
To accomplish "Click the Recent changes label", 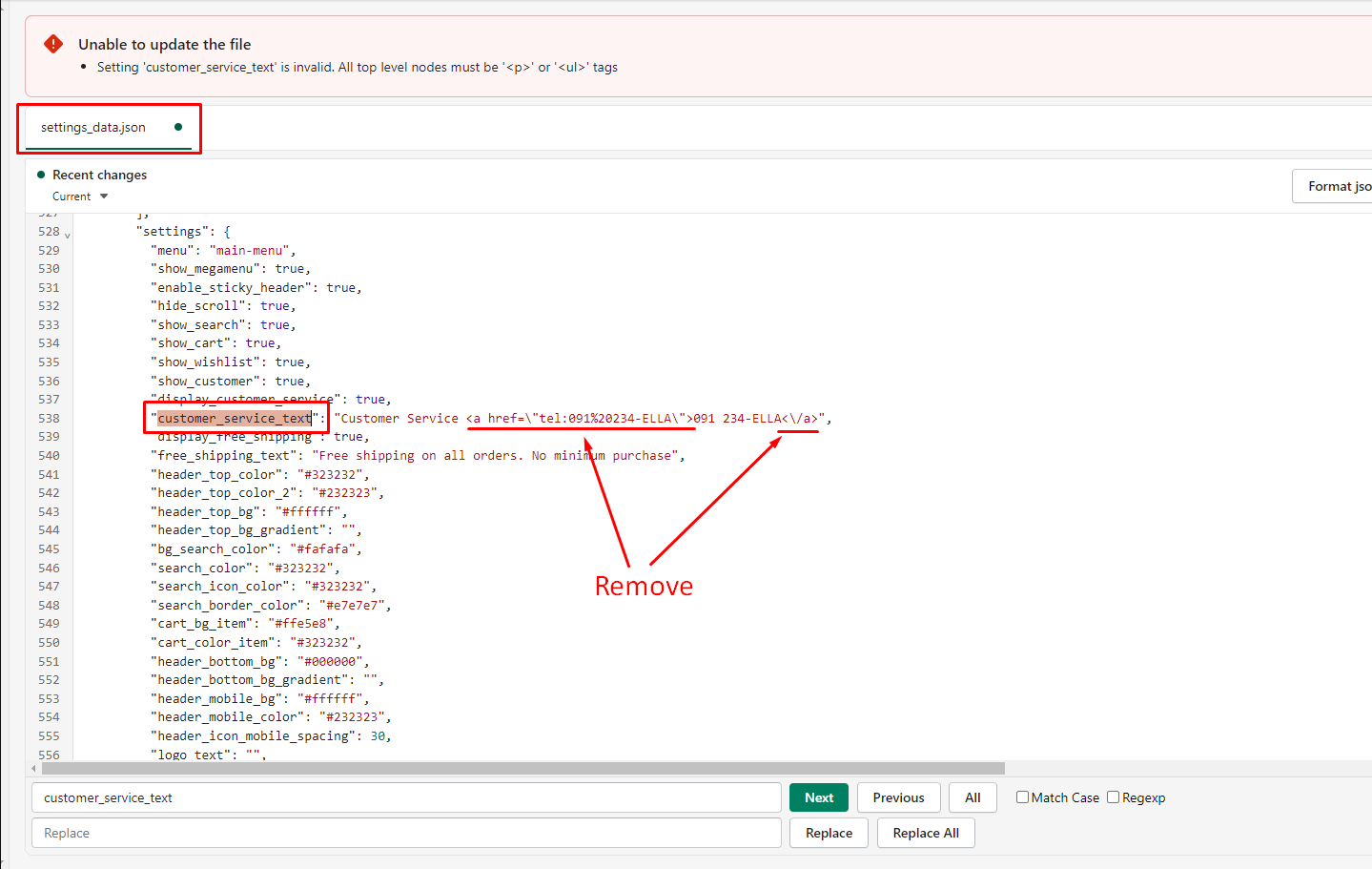I will pos(99,175).
